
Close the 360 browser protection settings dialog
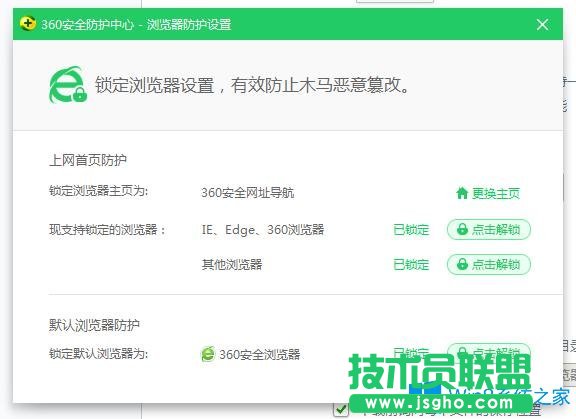coord(542,25)
